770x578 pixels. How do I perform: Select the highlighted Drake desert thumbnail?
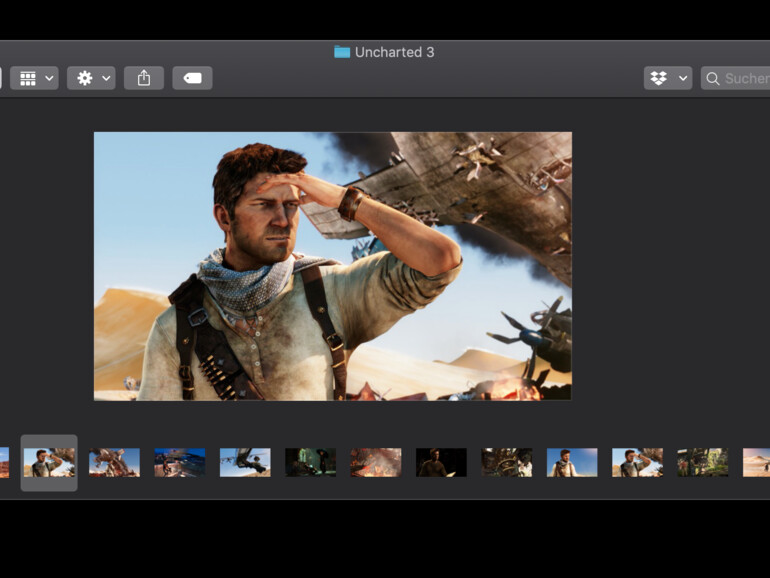click(x=49, y=463)
